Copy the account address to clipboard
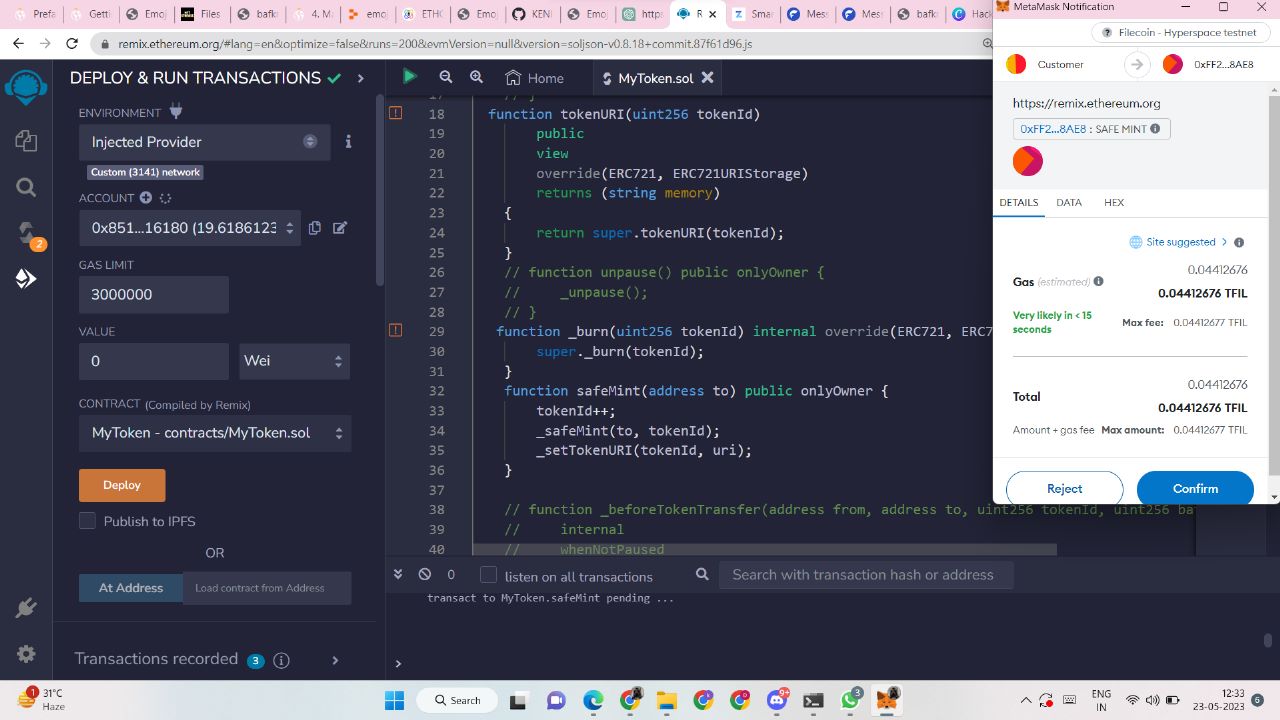The width and height of the screenshot is (1280, 720). 315,228
